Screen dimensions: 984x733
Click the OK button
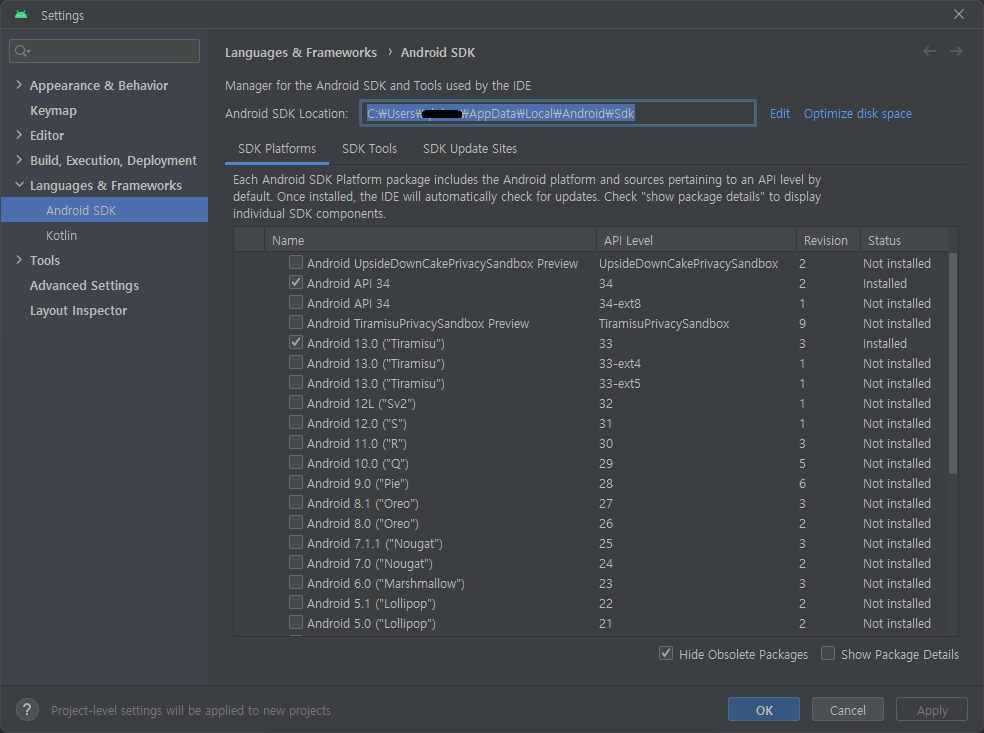coord(764,710)
